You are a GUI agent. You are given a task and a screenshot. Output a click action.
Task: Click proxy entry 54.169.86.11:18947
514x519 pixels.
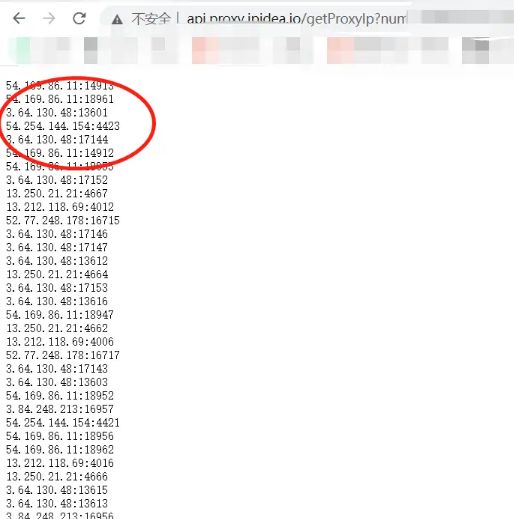(60, 315)
